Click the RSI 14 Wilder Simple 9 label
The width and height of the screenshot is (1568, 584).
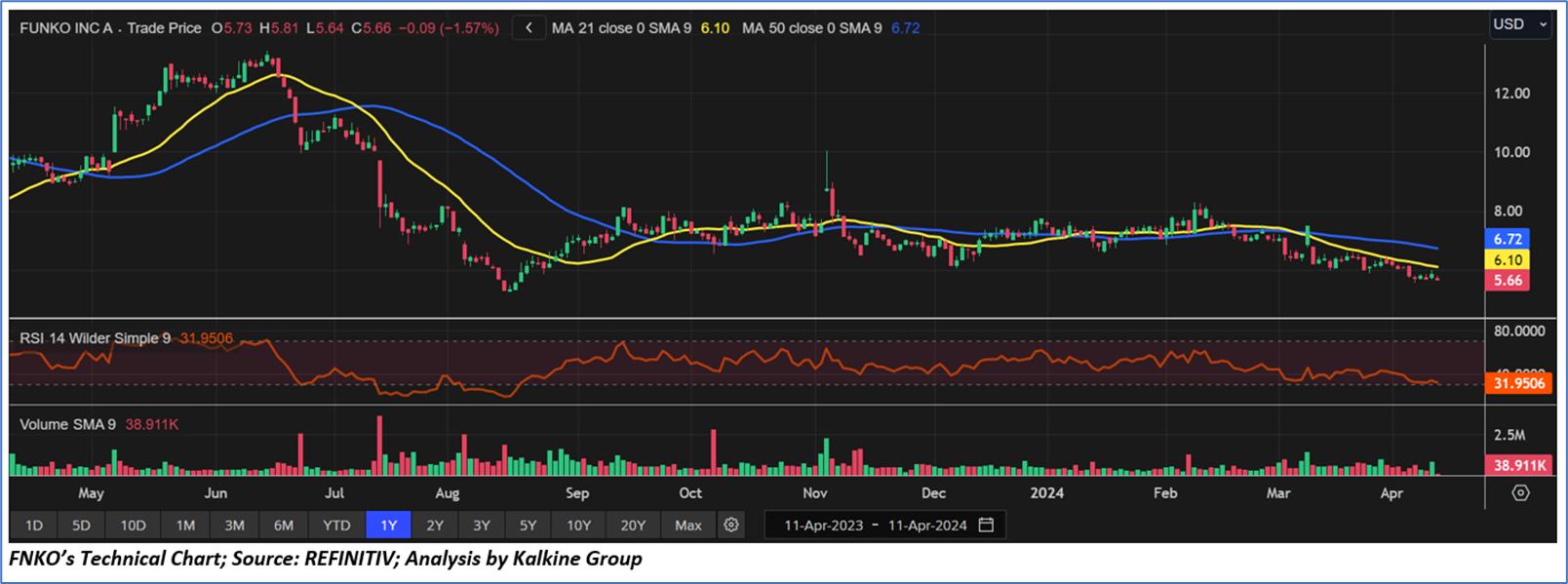pos(96,338)
